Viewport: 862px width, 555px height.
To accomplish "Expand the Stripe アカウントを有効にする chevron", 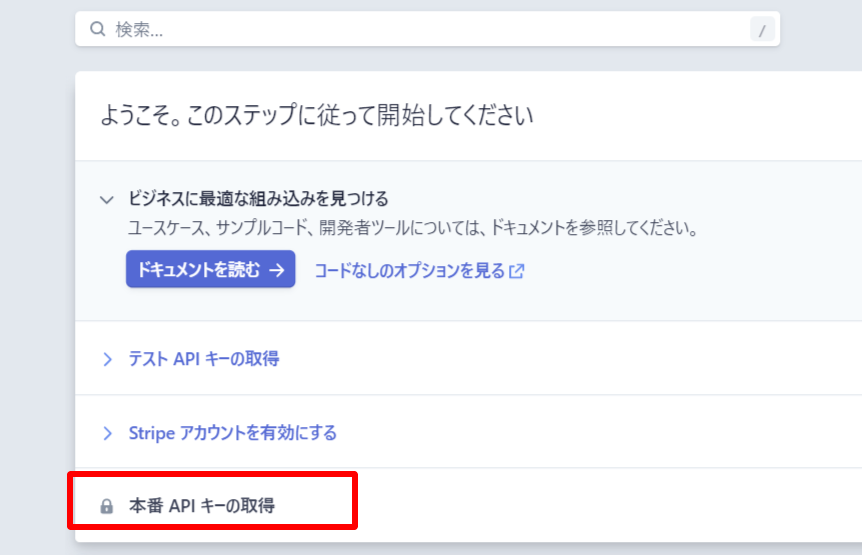I will pos(107,433).
